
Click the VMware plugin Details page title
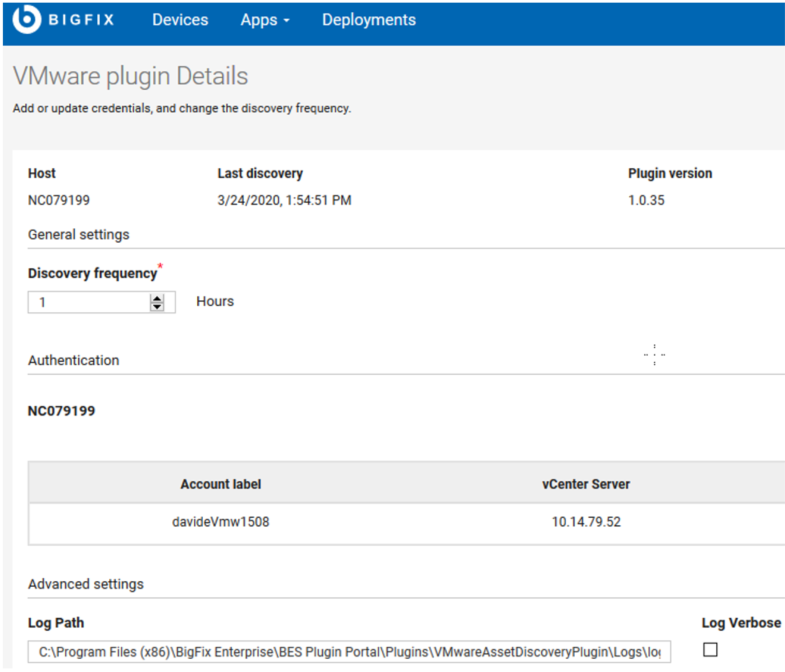pyautogui.click(x=131, y=77)
